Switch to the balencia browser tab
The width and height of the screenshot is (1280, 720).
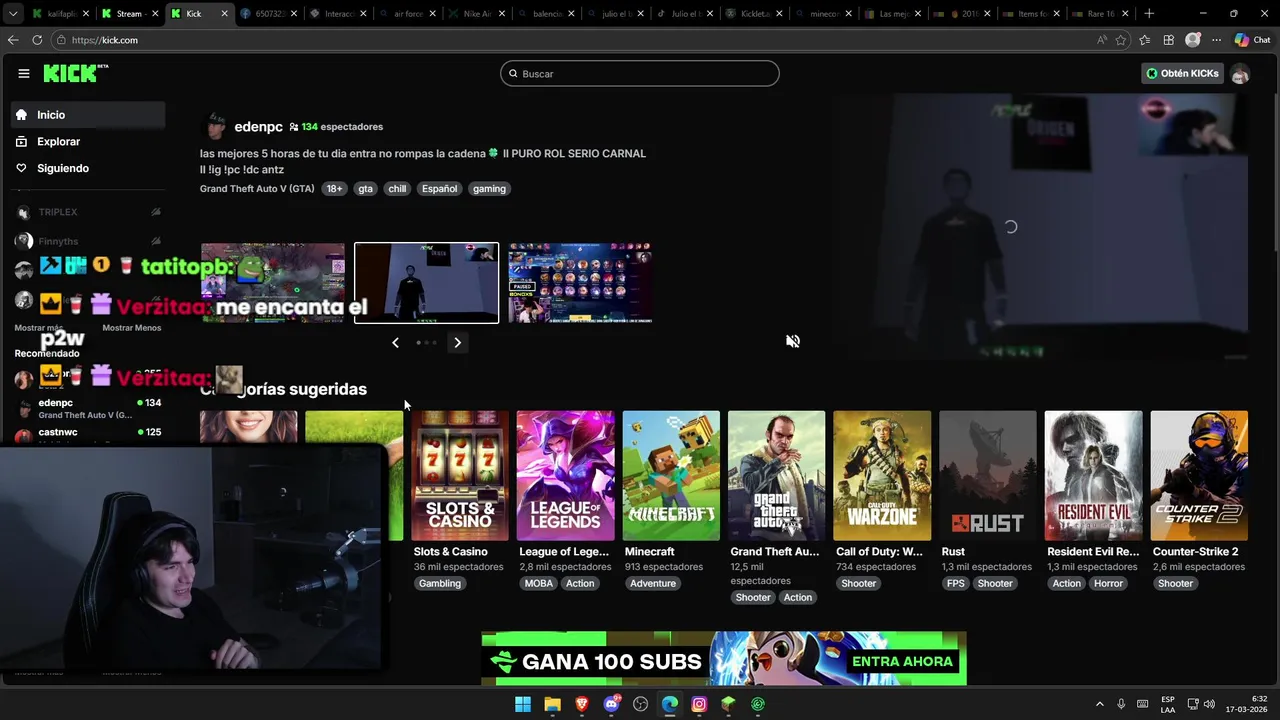pos(545,14)
